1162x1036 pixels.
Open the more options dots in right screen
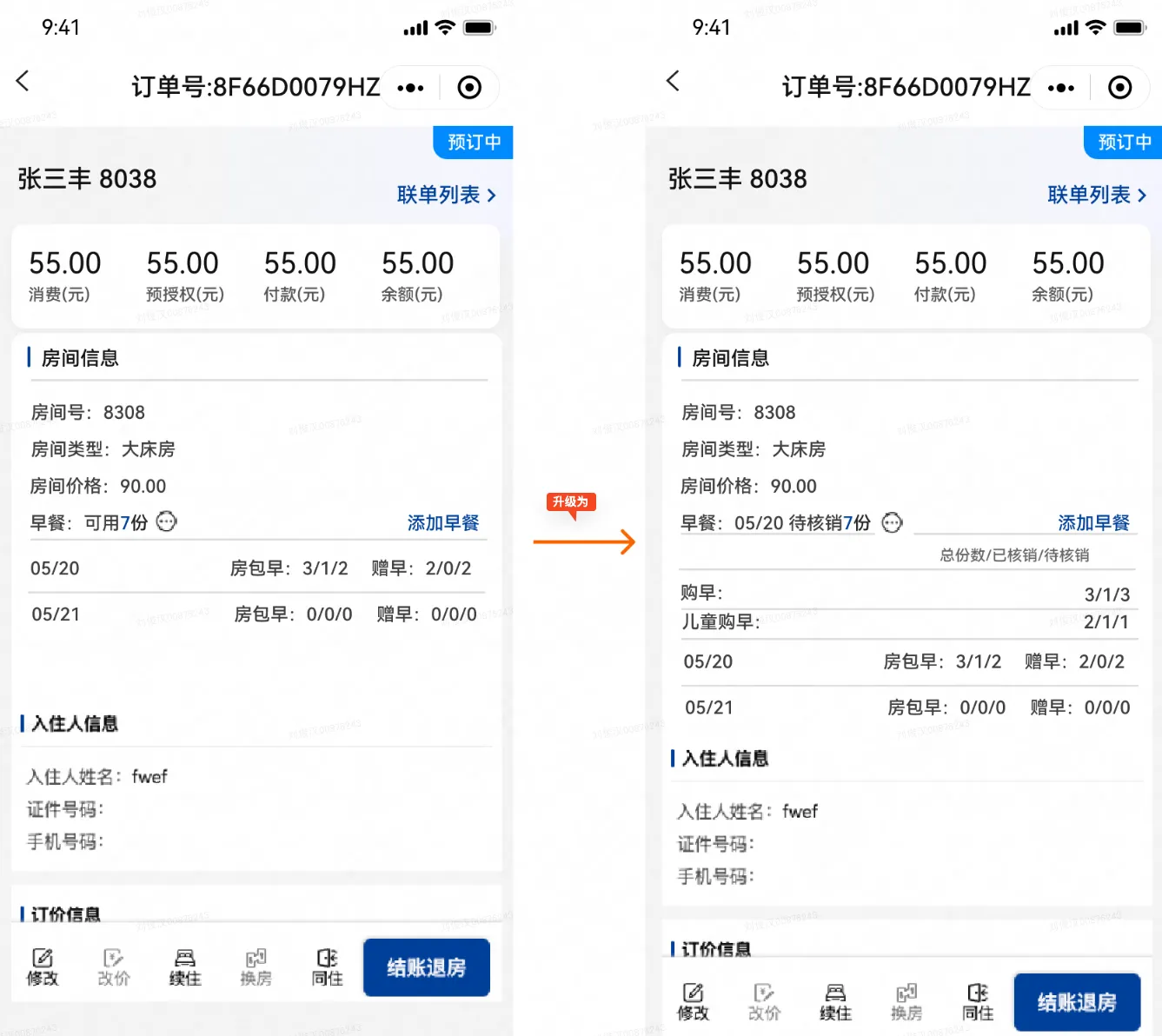coord(1060,88)
